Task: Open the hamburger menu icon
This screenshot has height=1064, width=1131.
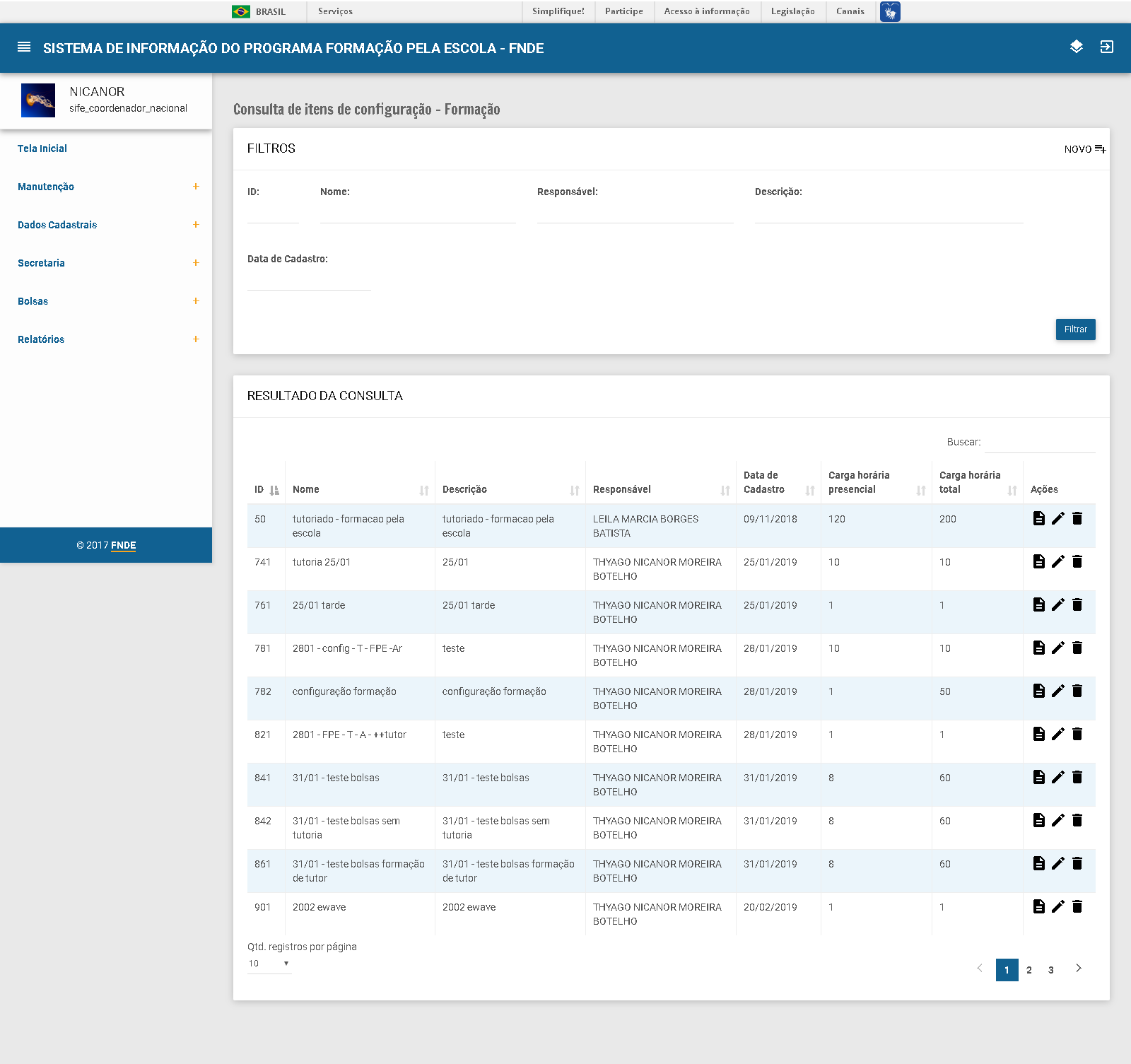Action: pos(24,47)
